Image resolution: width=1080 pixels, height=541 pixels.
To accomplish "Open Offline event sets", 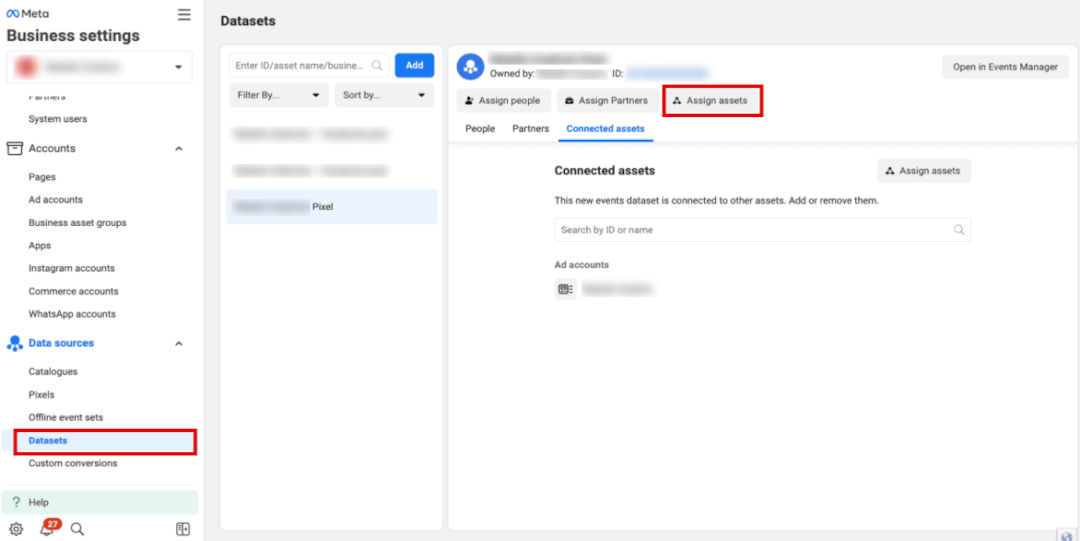I will [x=66, y=418].
